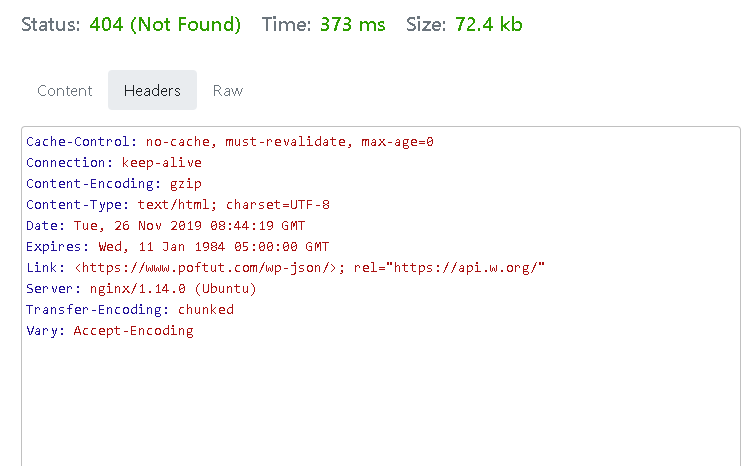Click the Date header line
This screenshot has width=754, height=466.
165,226
